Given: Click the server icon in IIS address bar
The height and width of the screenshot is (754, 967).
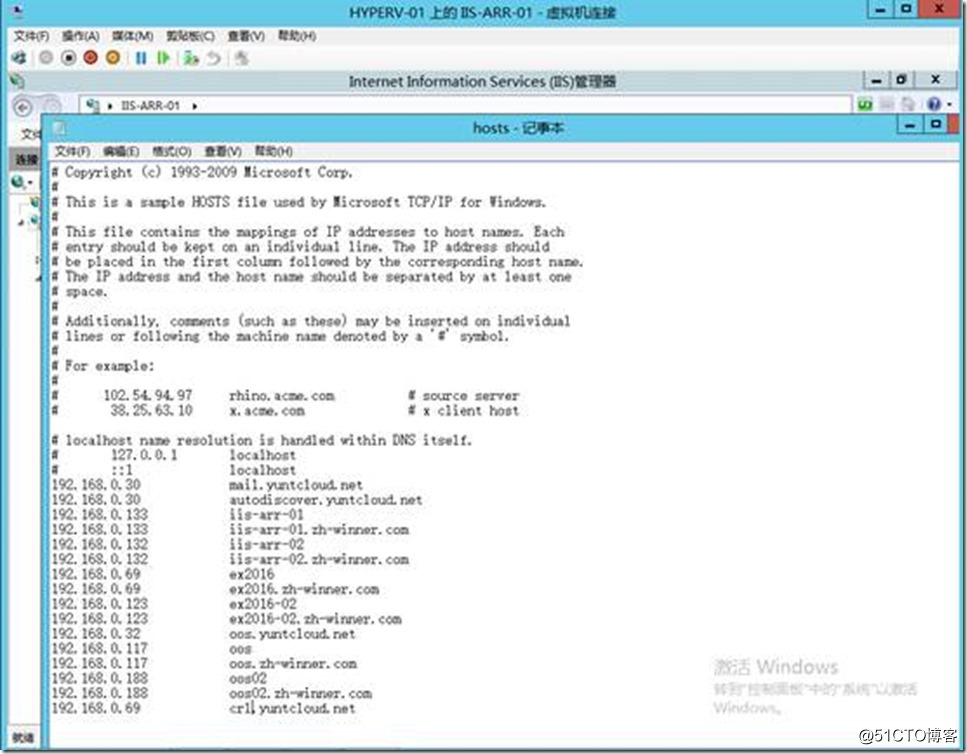Looking at the screenshot, I should [x=93, y=105].
